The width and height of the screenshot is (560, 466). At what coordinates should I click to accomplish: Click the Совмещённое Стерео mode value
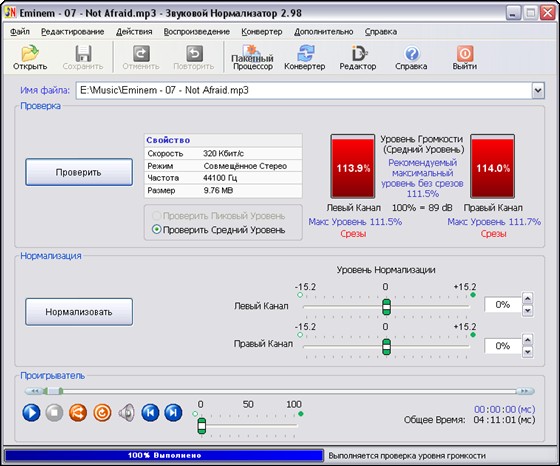245,166
